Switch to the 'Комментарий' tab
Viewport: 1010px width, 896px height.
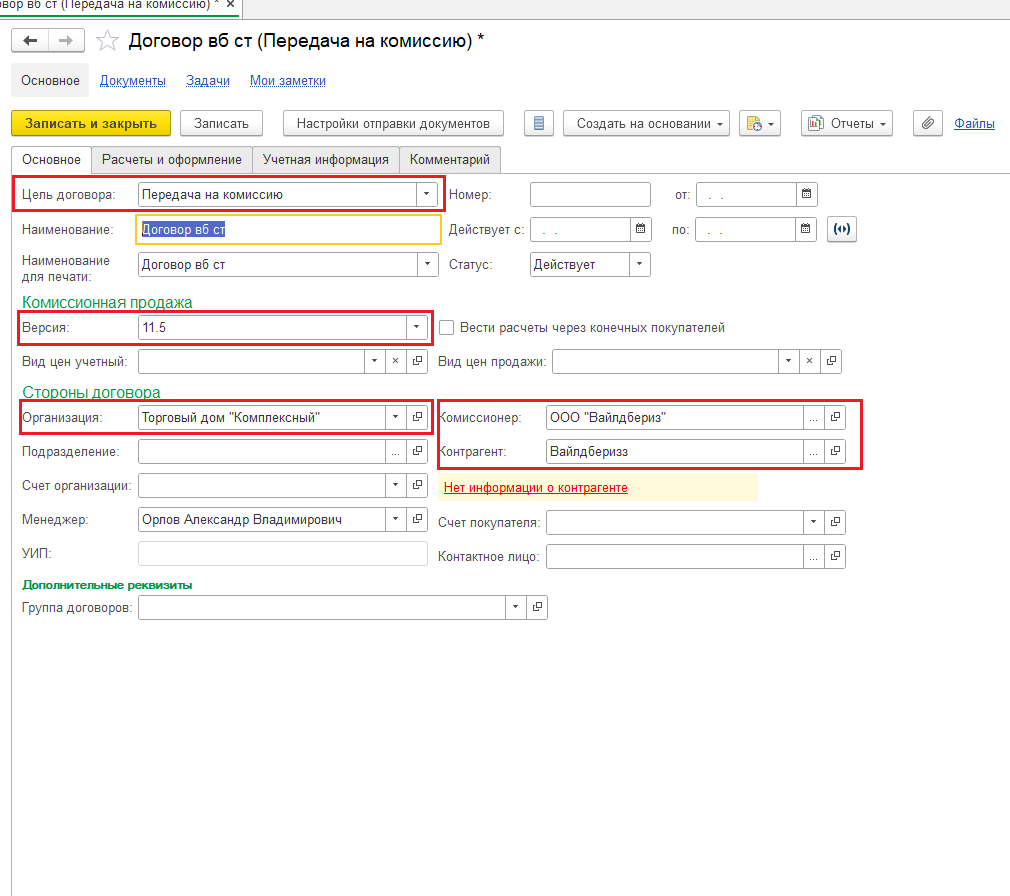(450, 159)
